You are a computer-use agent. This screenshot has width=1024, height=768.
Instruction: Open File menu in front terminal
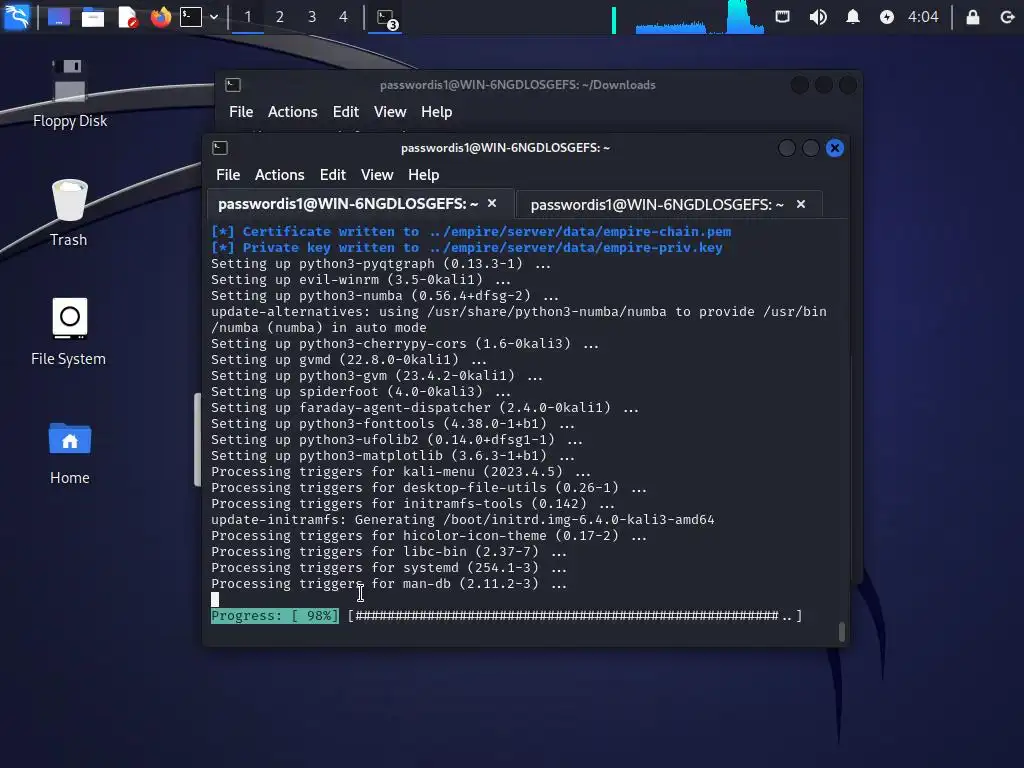228,175
